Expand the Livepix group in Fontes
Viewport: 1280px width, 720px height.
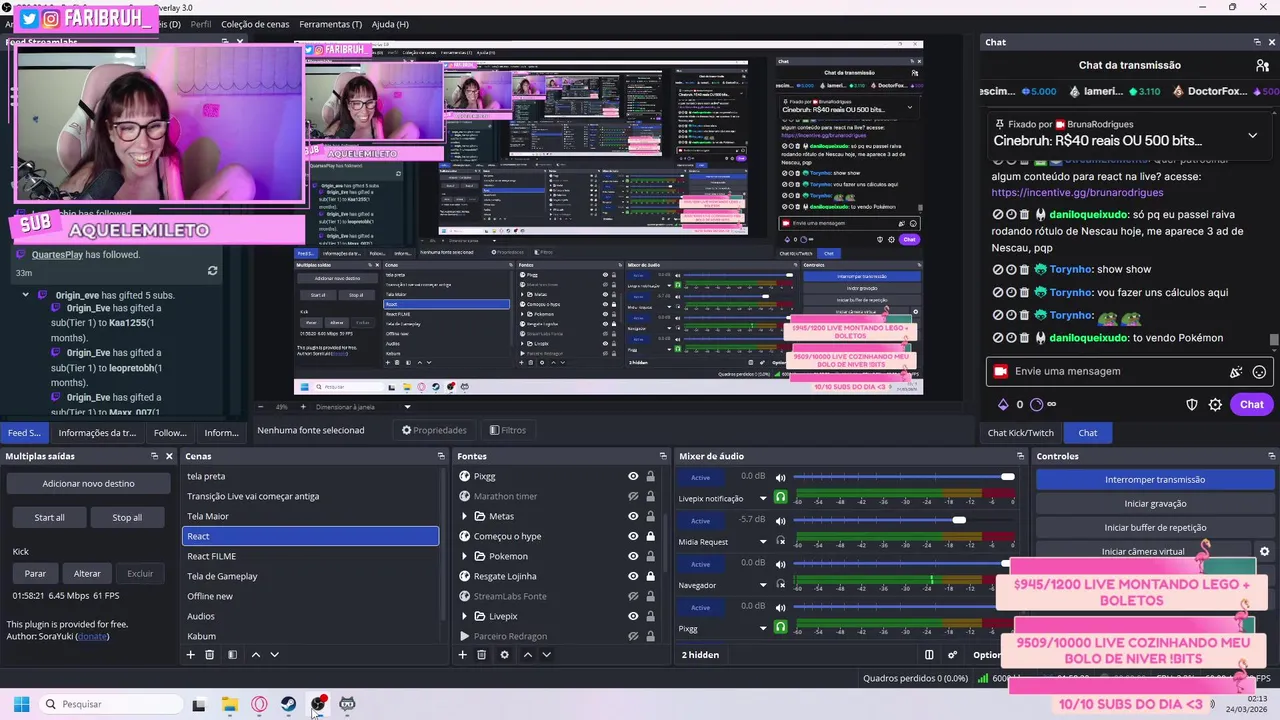pyautogui.click(x=464, y=616)
